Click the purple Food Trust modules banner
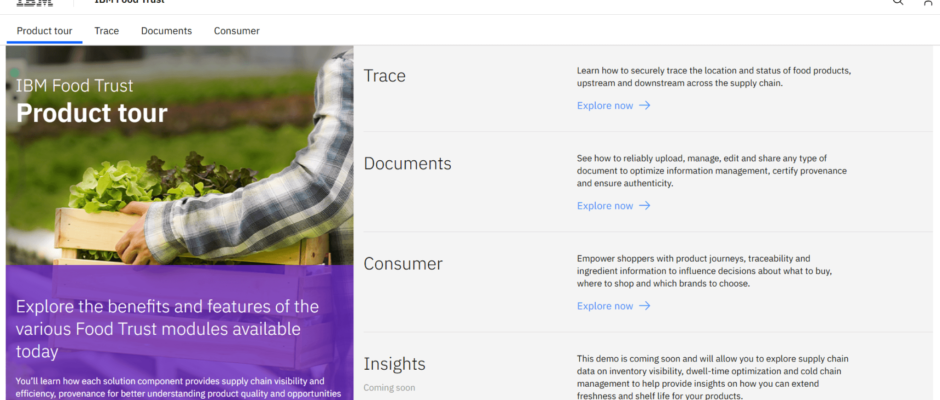940x400 pixels. tap(180, 330)
